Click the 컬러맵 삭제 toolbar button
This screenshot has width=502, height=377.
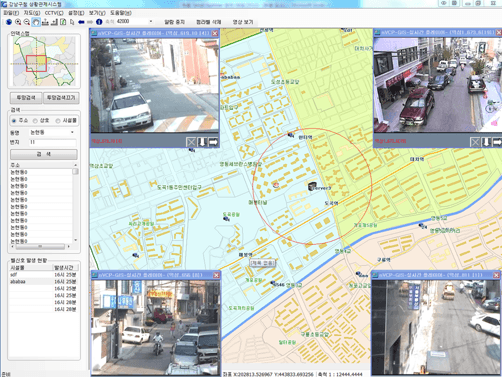[209, 22]
